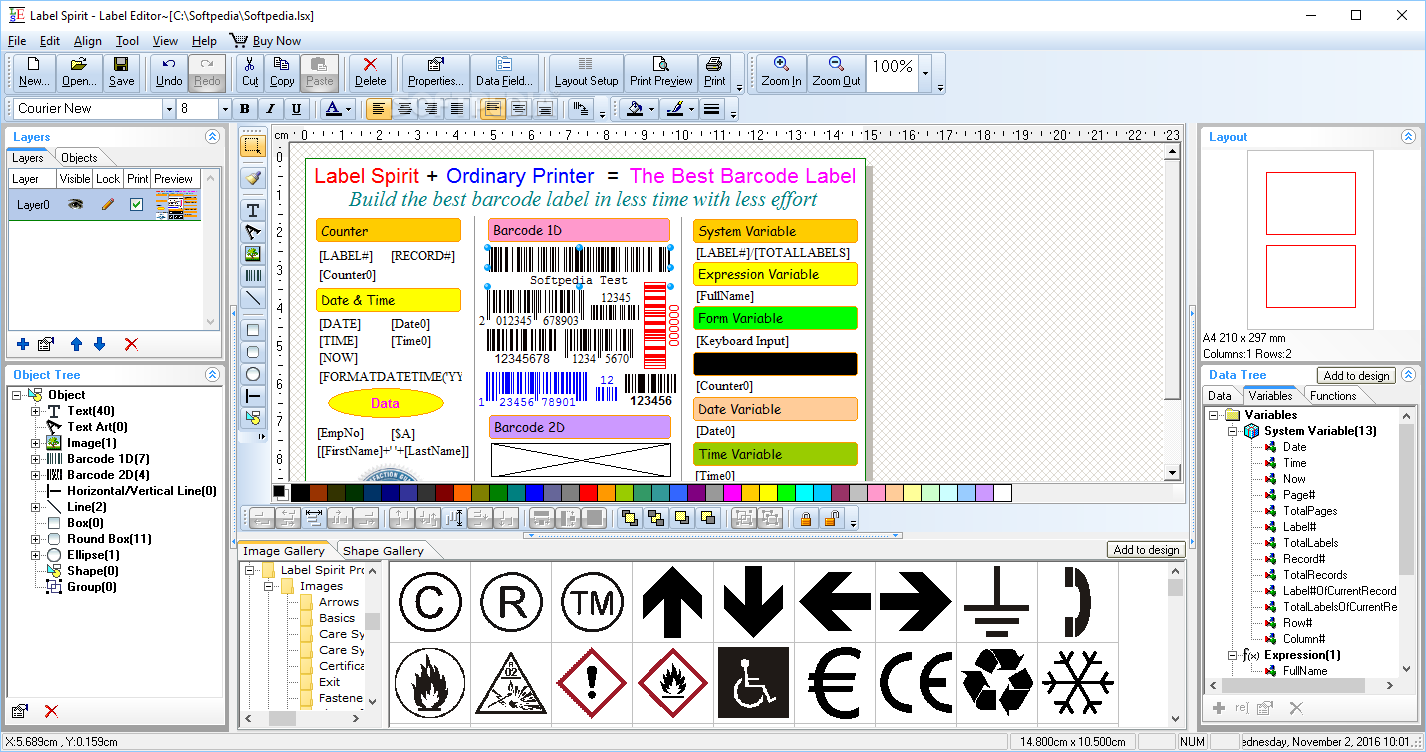Toggle Layer0 visibility eye icon

[75, 204]
